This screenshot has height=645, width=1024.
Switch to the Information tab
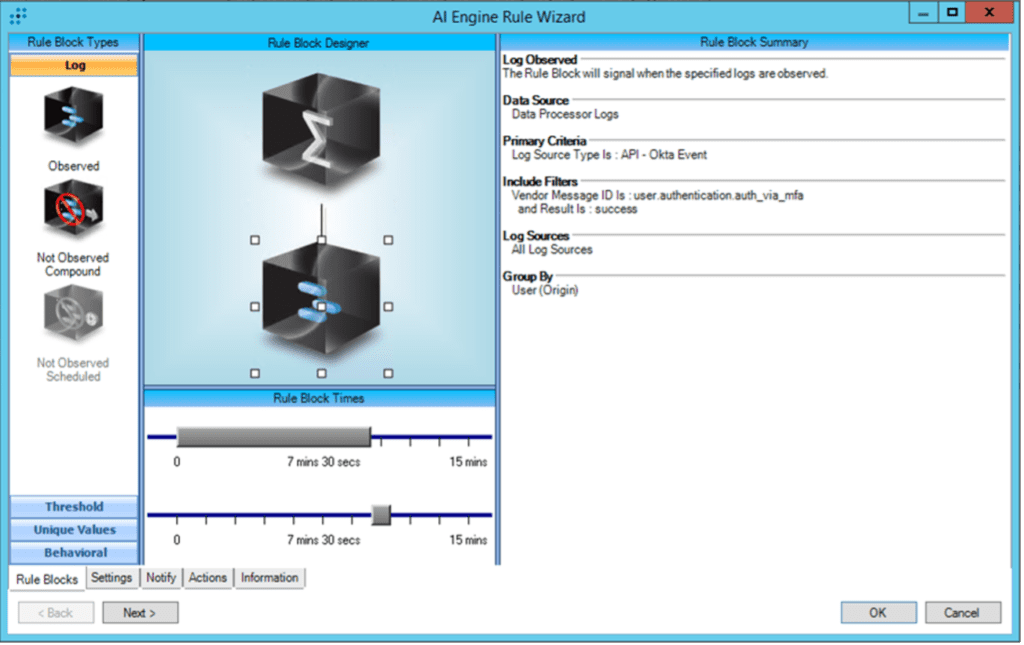pyautogui.click(x=269, y=578)
